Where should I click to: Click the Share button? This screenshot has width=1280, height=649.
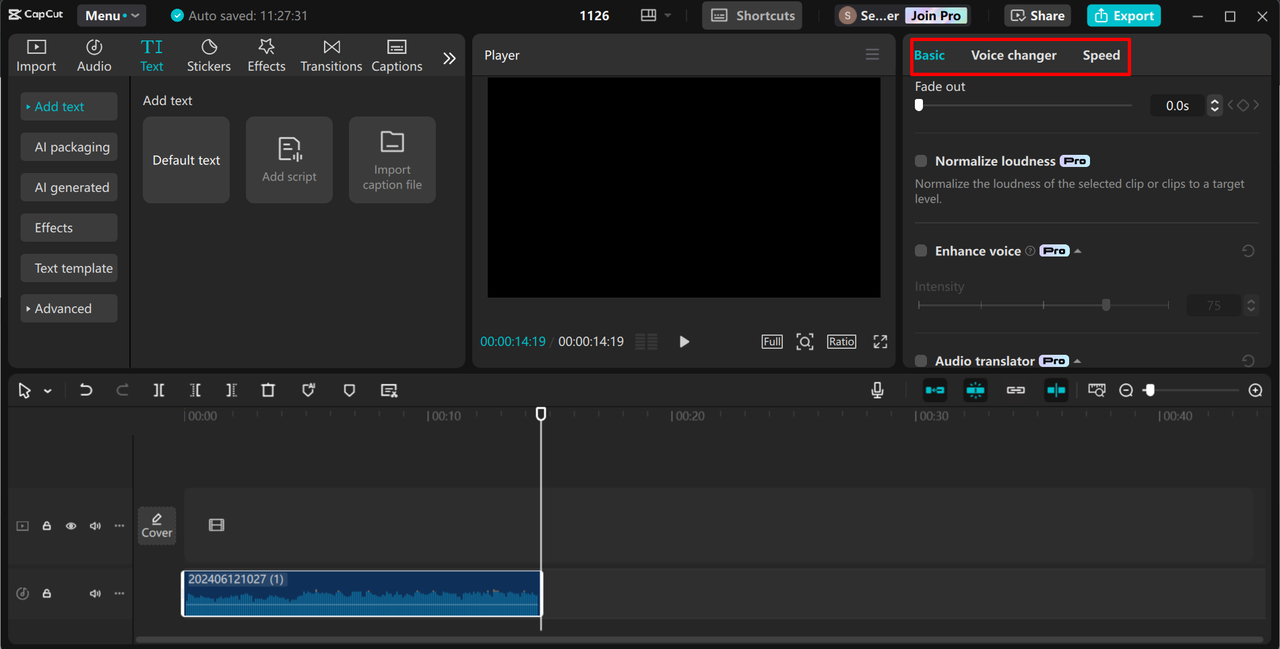coord(1037,15)
